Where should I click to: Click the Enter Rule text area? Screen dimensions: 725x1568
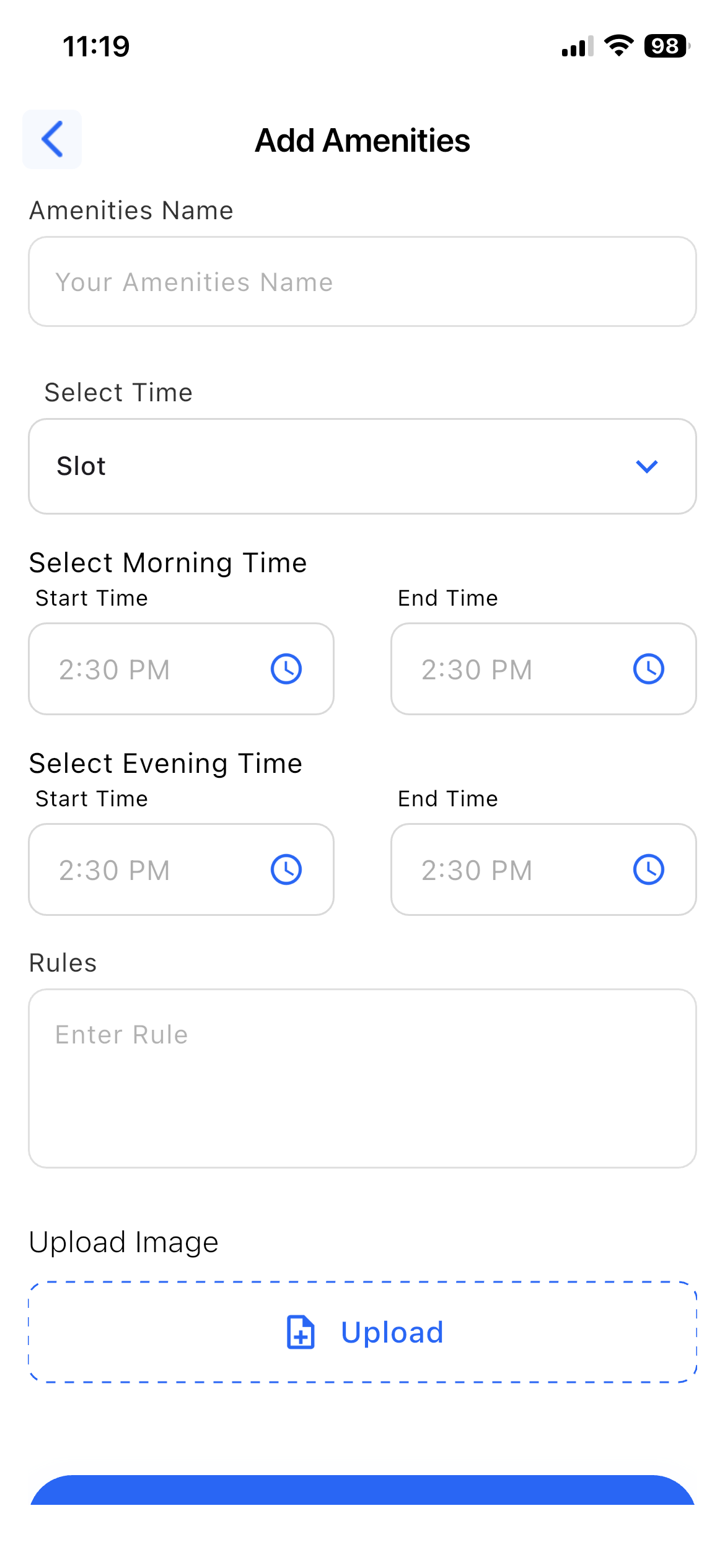pos(362,1078)
